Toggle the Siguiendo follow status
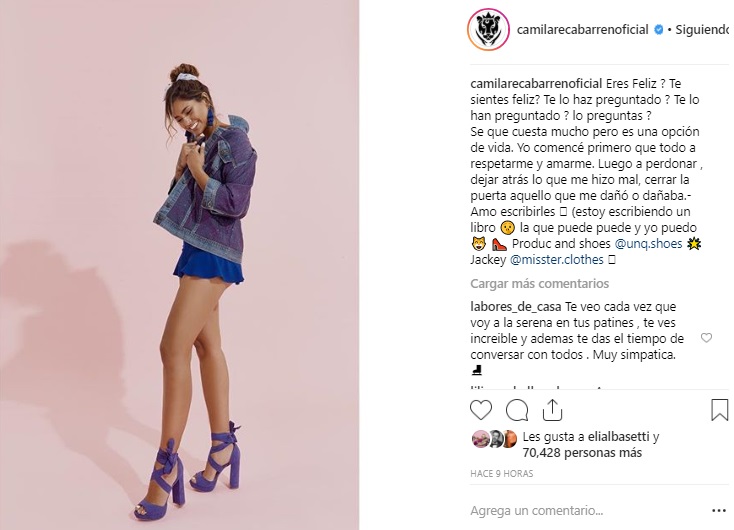Viewport: 734px width, 530px height. [x=702, y=29]
